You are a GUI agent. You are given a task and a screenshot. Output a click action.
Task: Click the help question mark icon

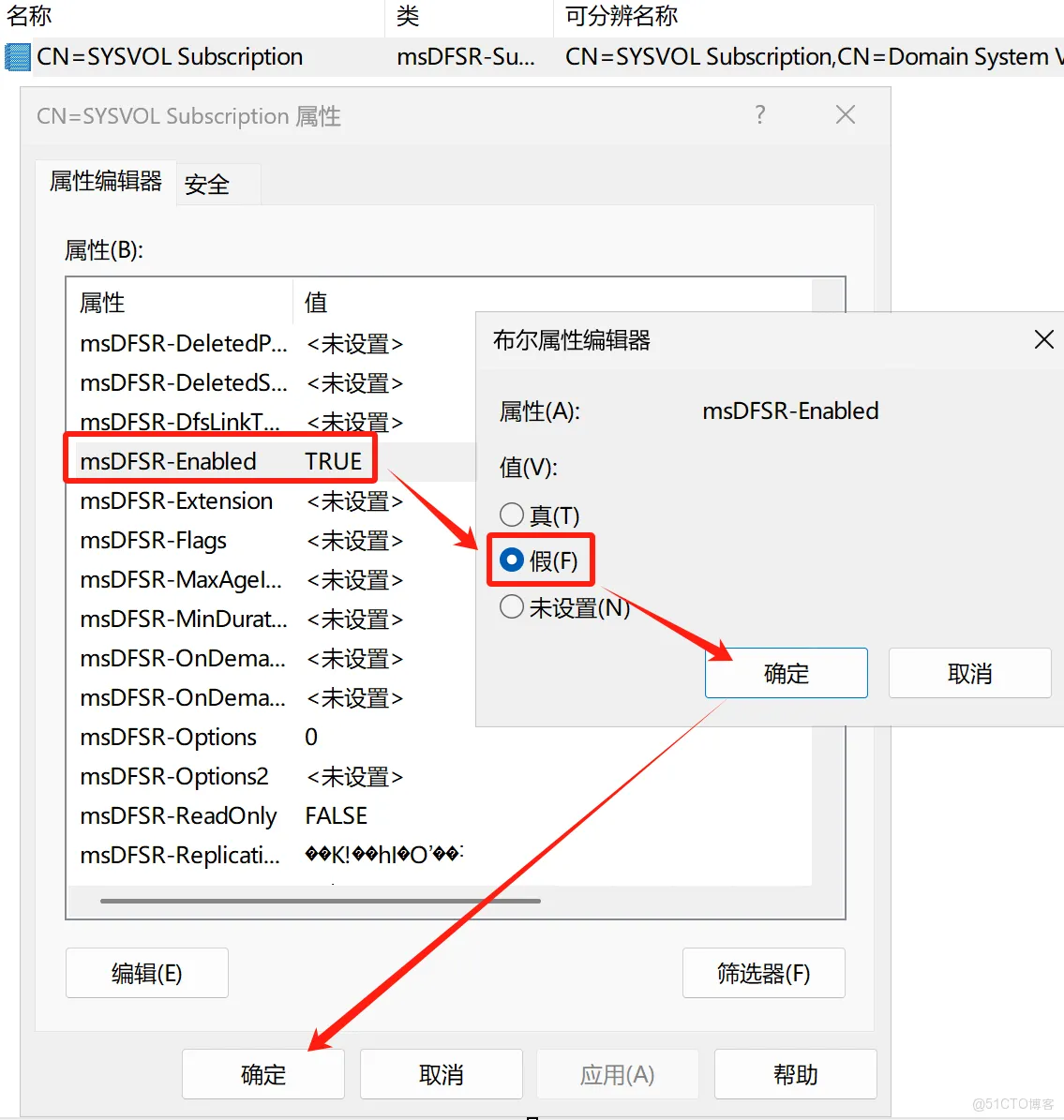tap(760, 115)
